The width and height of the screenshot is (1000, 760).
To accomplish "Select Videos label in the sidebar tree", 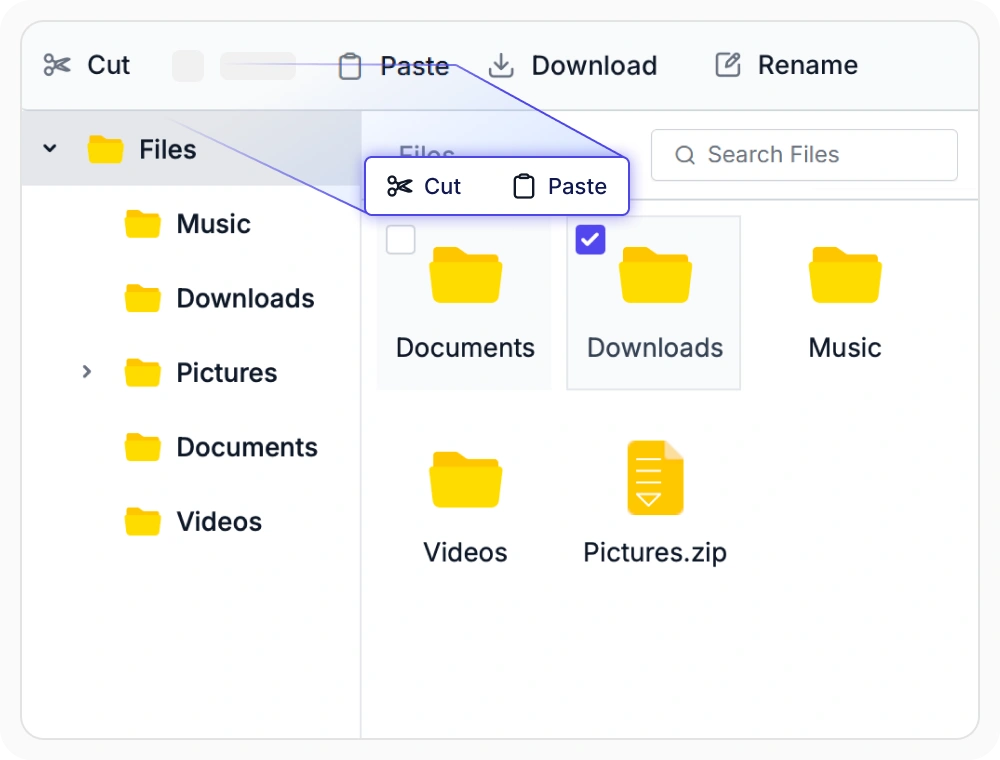I will pyautogui.click(x=219, y=522).
